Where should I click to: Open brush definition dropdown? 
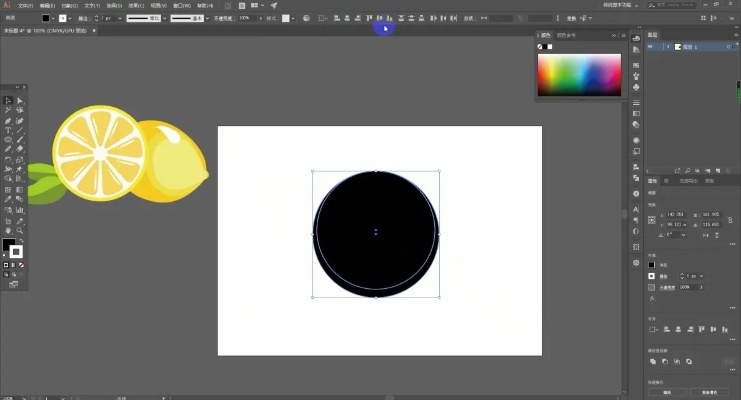click(x=207, y=18)
